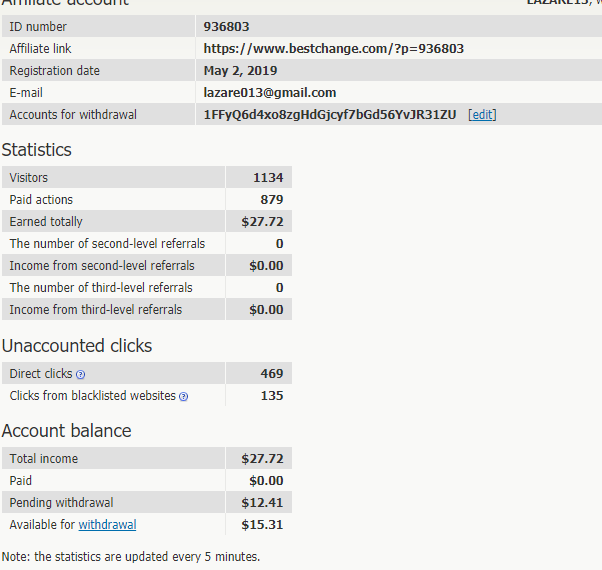Viewport: 602px width, 570px height.
Task: Click the Total income amount $27.72
Action: pyautogui.click(x=262, y=458)
